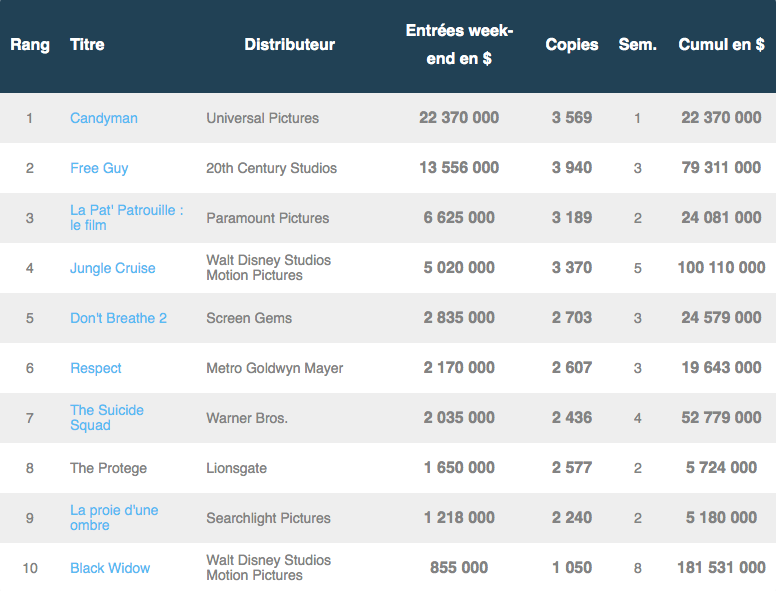Open La proie d'une ombre link

(x=114, y=518)
